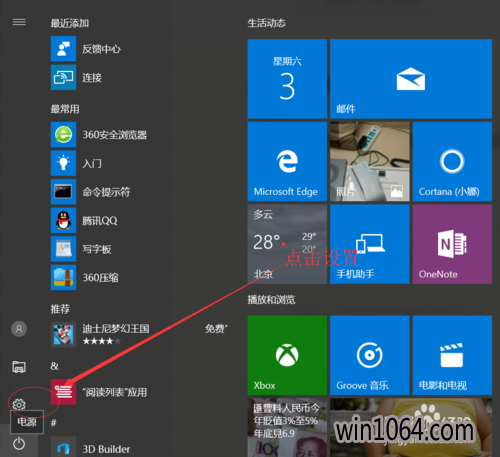The height and width of the screenshot is (457, 500).
Task: Jump via the & alphabet header
Action: point(54,366)
